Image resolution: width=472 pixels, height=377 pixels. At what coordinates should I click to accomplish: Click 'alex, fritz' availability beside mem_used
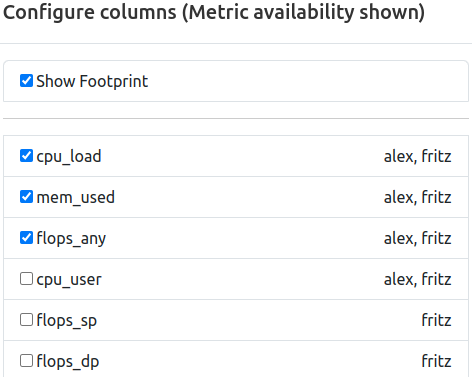click(x=418, y=197)
